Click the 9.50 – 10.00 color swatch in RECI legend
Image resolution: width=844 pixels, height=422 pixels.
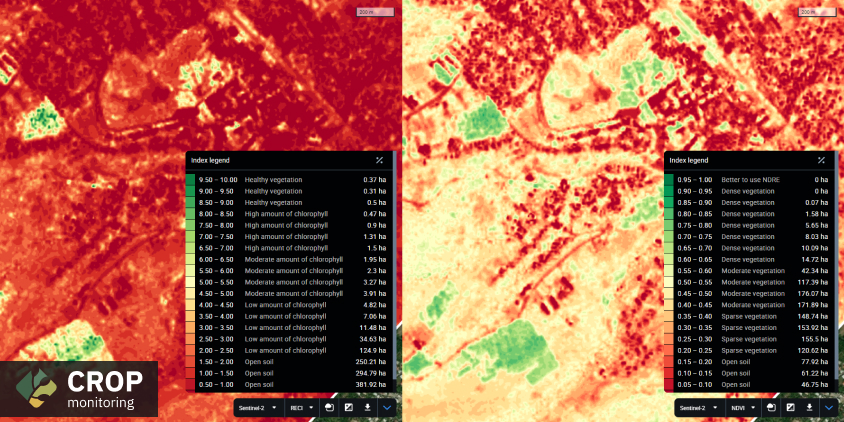click(190, 180)
